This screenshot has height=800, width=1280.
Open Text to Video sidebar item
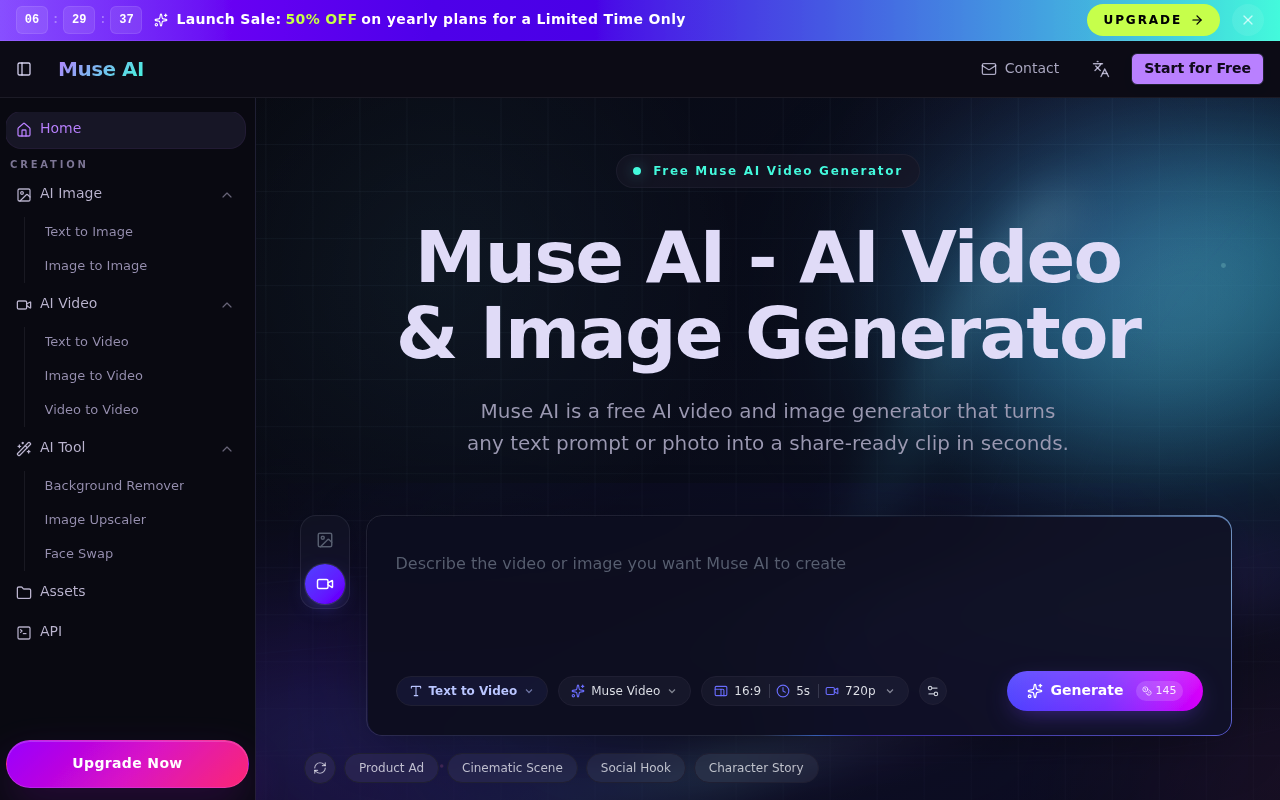click(87, 342)
